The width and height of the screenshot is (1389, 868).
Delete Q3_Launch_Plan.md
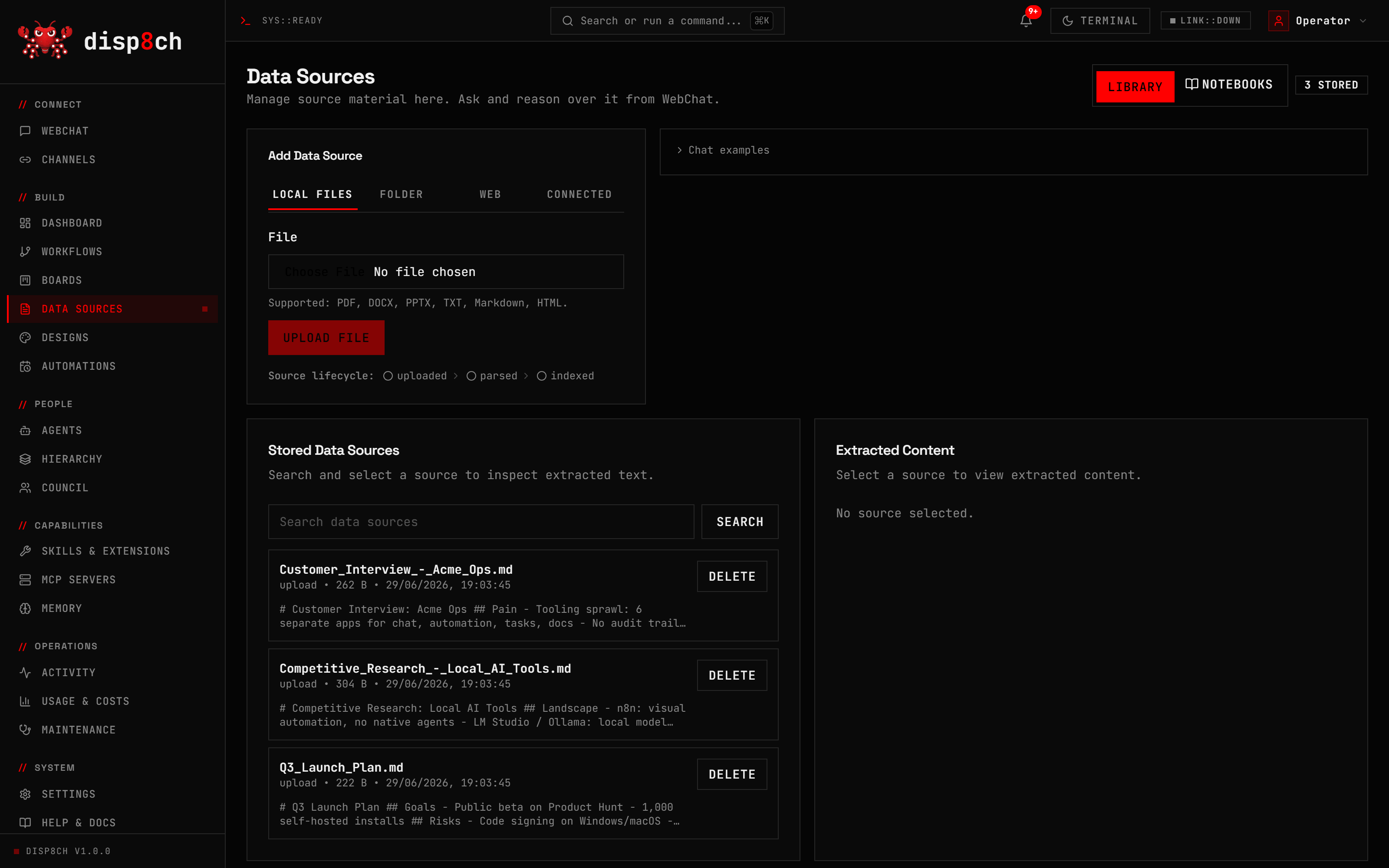pos(732,774)
